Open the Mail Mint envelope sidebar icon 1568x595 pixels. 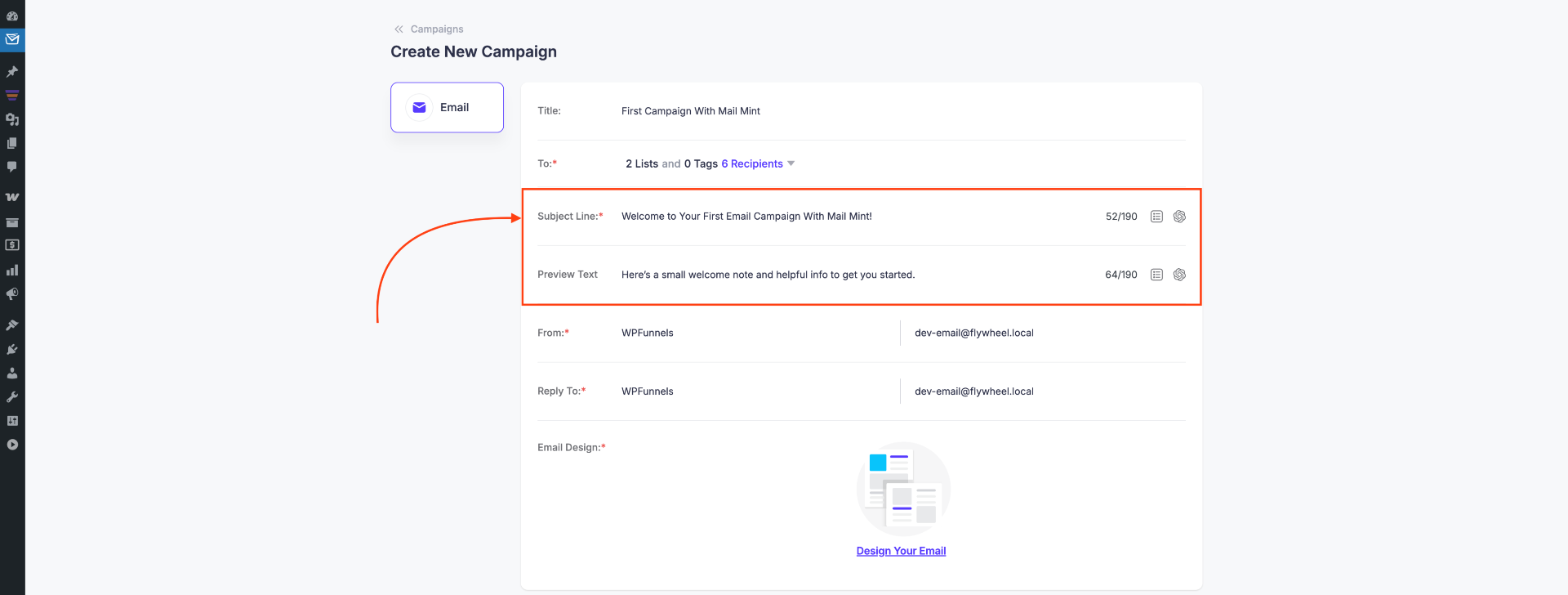pyautogui.click(x=12, y=39)
